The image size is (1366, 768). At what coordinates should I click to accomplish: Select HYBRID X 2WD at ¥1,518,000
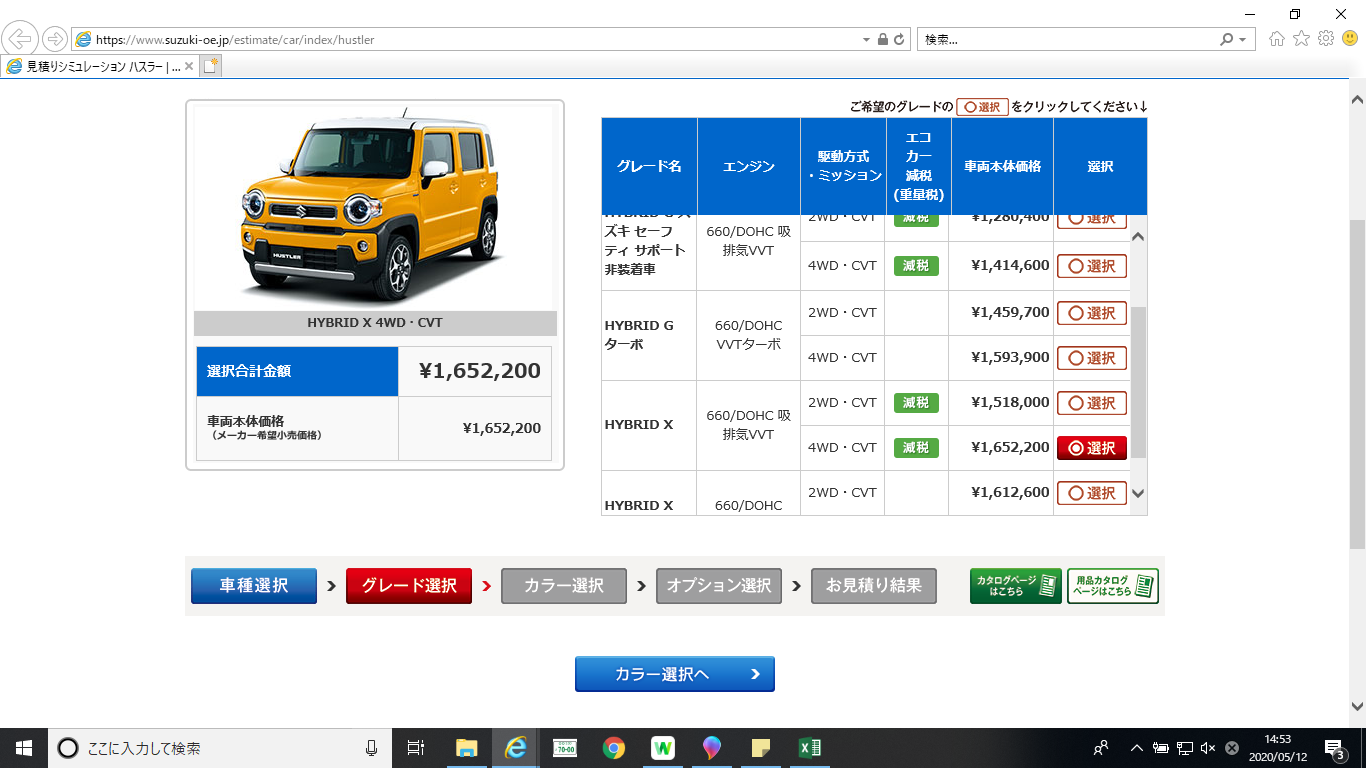click(1092, 403)
